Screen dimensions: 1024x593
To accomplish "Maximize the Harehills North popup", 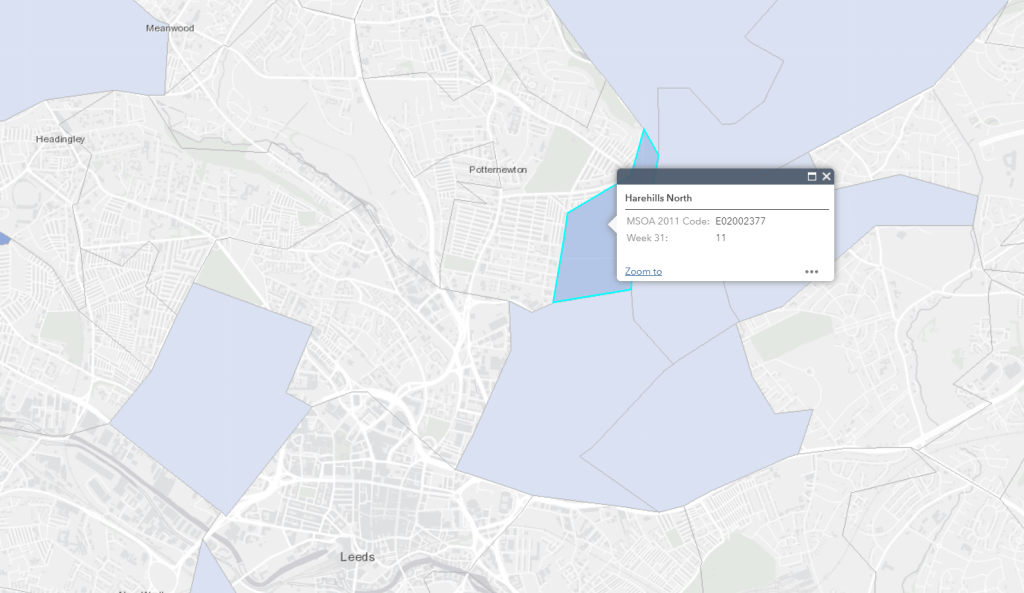I will pyautogui.click(x=812, y=177).
